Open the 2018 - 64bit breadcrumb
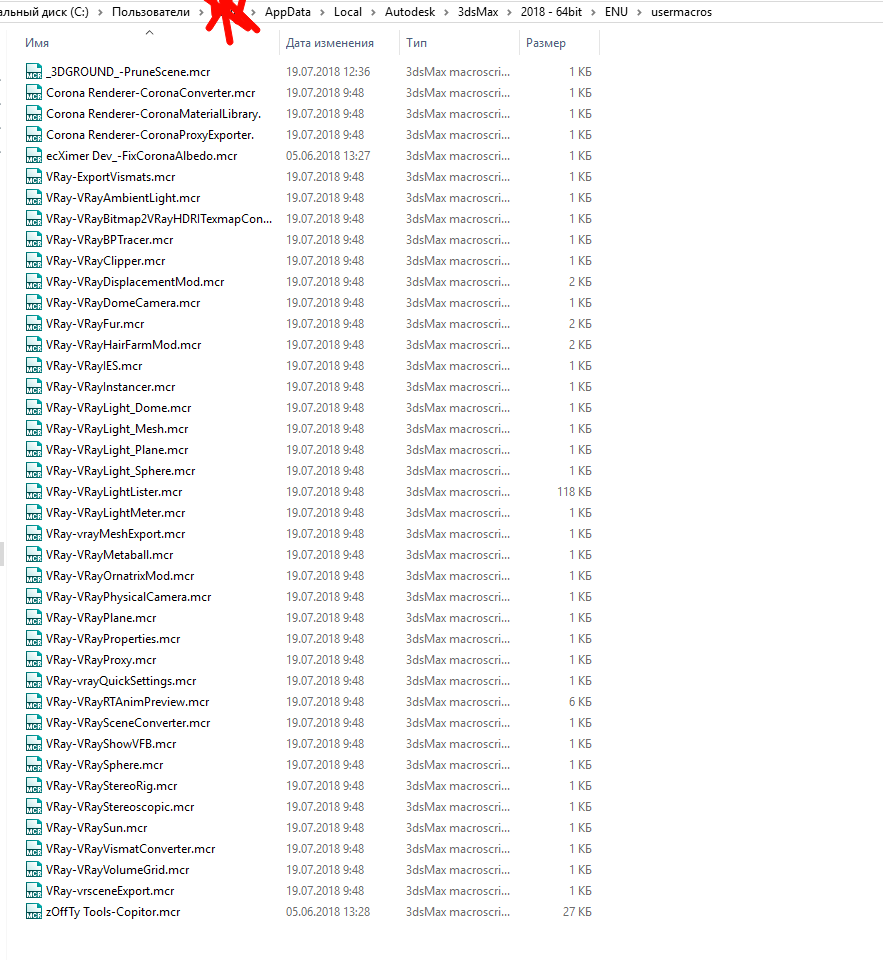 tap(551, 12)
